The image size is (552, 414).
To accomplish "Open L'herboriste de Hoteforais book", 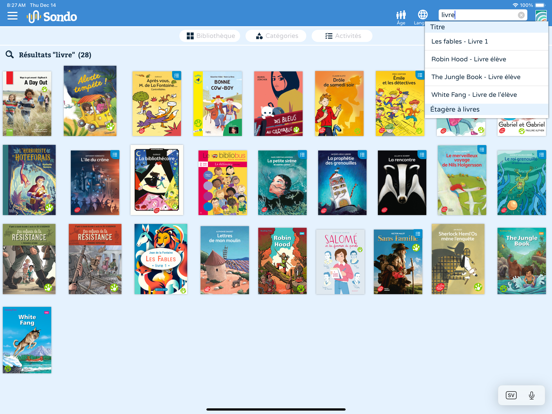I will coord(29,180).
